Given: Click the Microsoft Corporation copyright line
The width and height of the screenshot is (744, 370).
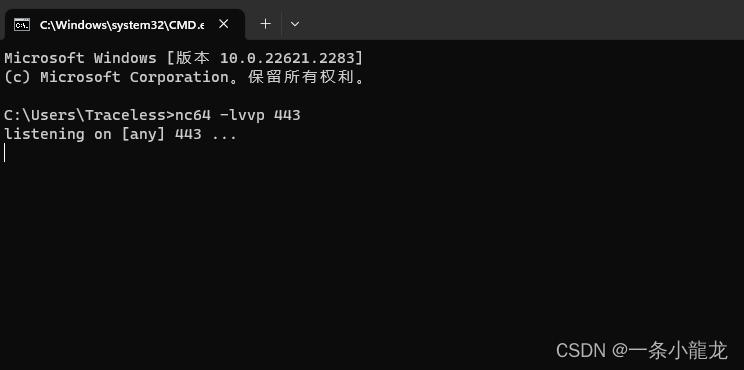Looking at the screenshot, I should tap(185, 77).
